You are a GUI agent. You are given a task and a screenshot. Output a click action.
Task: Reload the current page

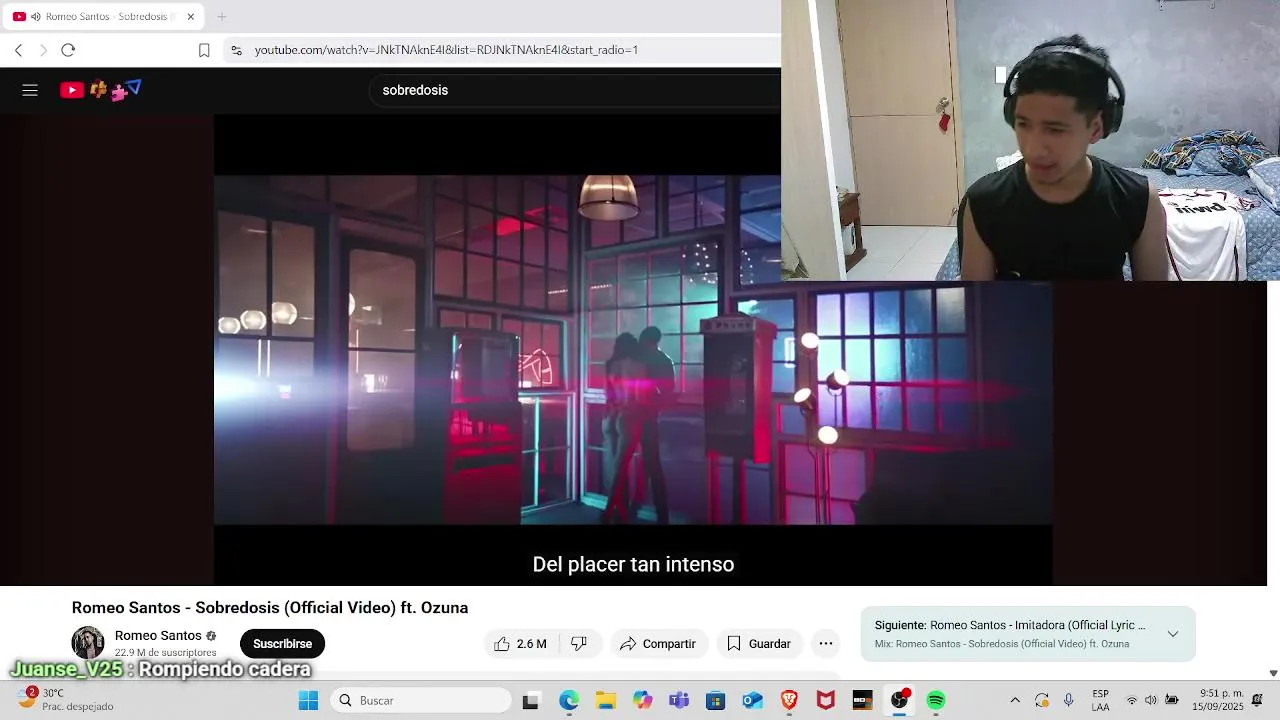tap(68, 50)
